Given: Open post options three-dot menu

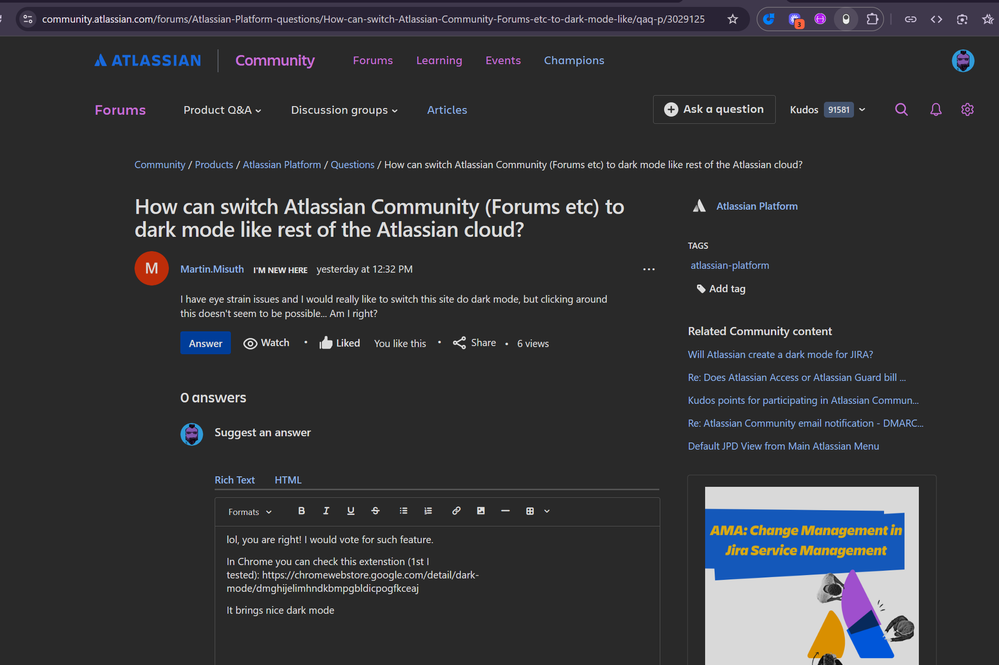Looking at the screenshot, I should [x=649, y=269].
